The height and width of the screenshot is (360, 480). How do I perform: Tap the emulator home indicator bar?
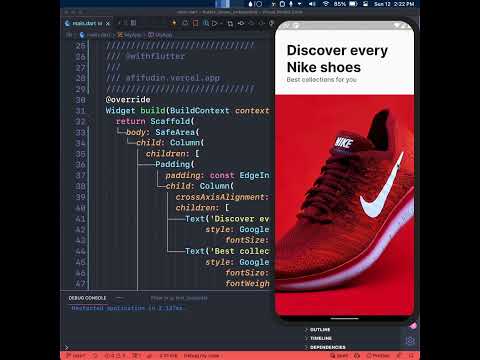point(344,318)
